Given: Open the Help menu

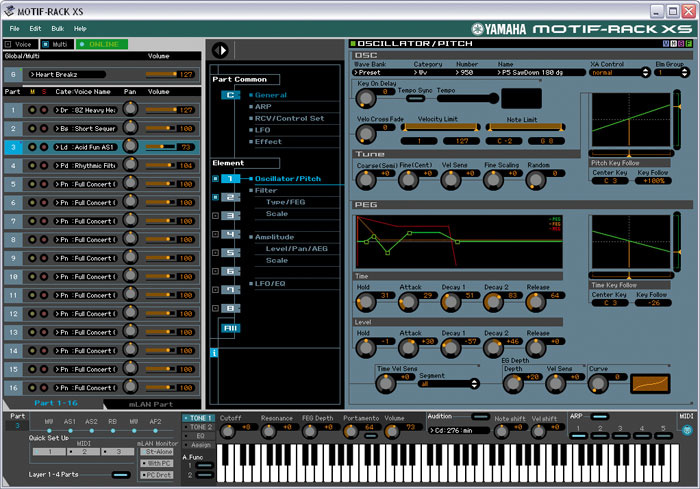Looking at the screenshot, I should [80, 29].
